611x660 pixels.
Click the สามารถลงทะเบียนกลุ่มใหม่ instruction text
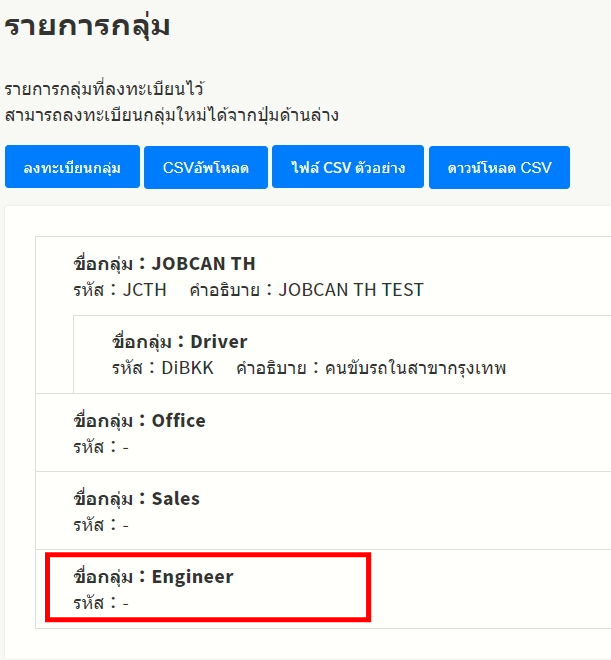171,114
